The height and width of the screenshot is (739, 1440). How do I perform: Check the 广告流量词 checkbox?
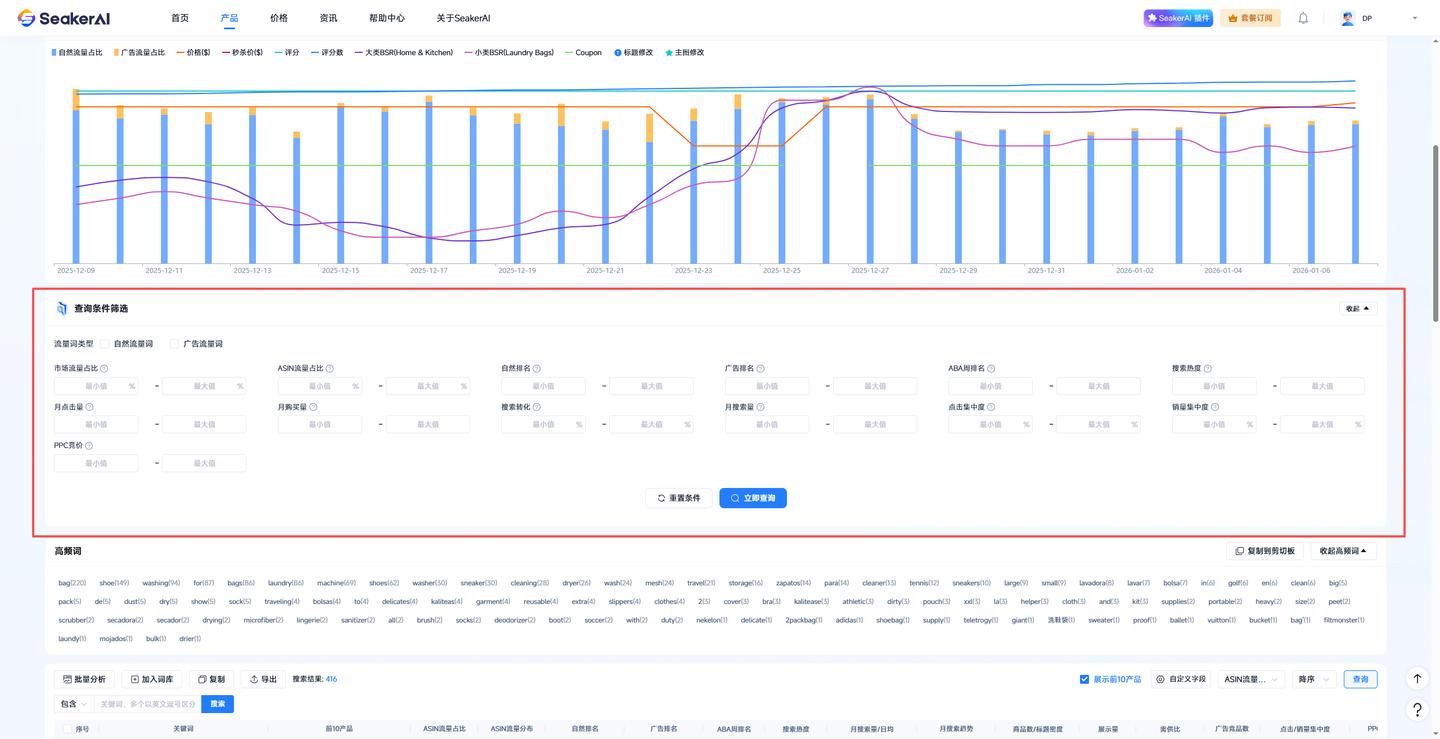[x=174, y=344]
